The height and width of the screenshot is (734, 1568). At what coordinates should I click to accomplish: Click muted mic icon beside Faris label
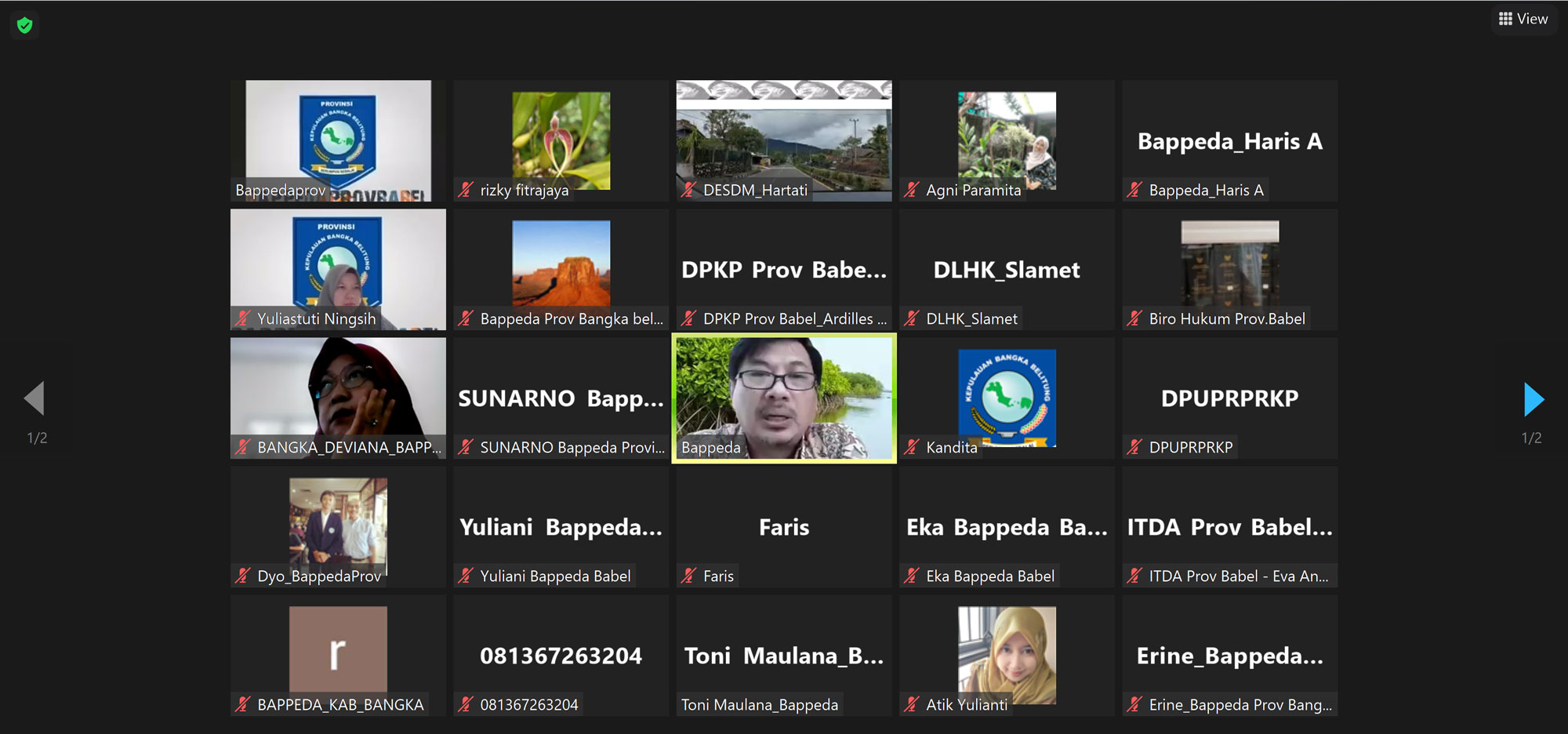[688, 576]
